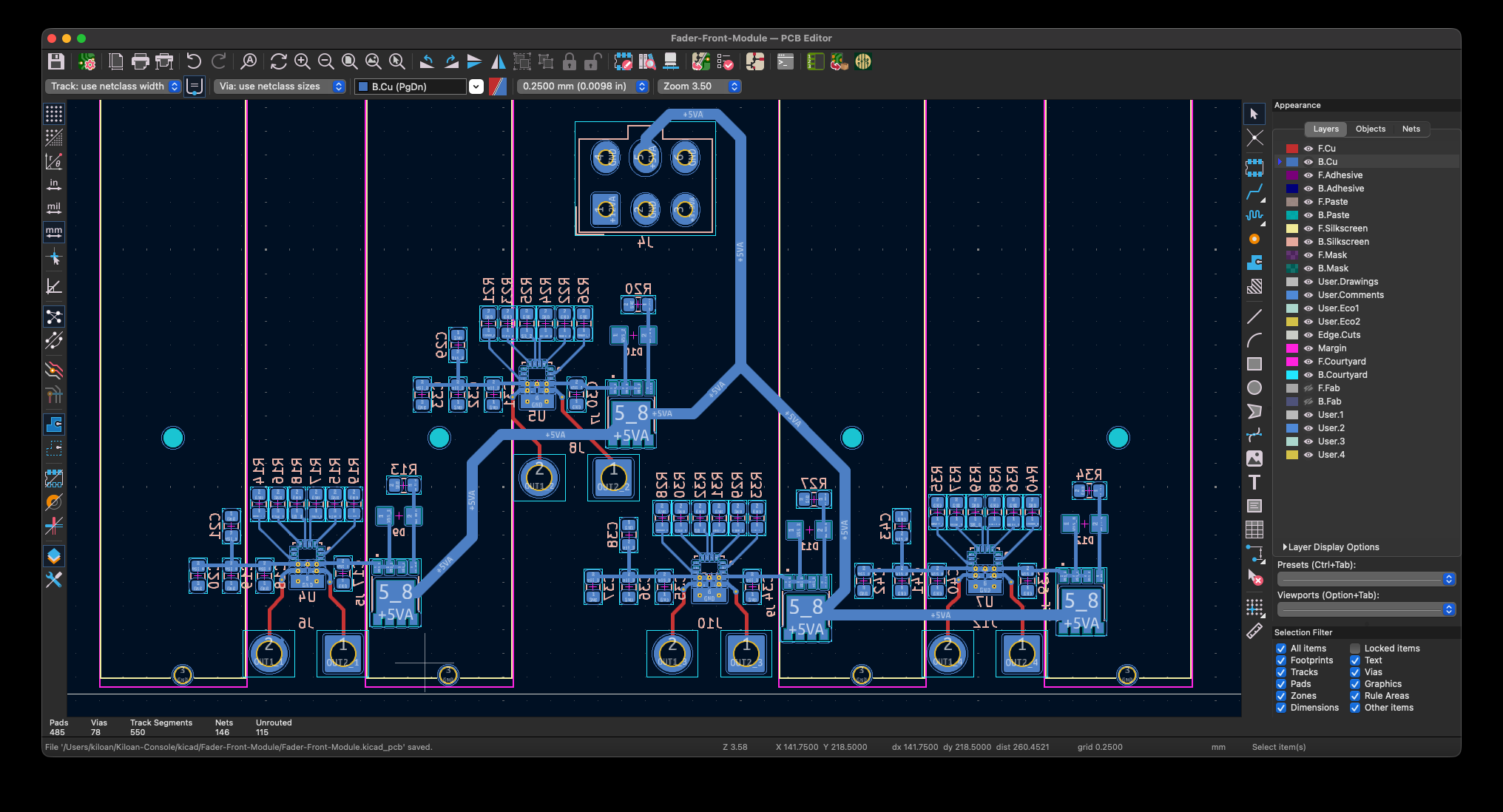Screen dimensions: 1503x812
Task: Click the Save board icon
Action: coord(56,61)
